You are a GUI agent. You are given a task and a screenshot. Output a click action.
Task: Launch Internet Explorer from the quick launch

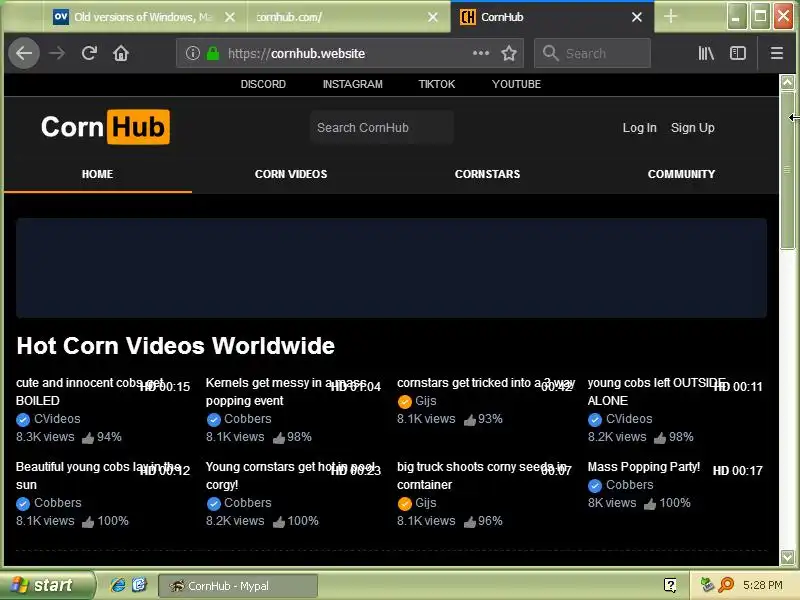coord(118,585)
